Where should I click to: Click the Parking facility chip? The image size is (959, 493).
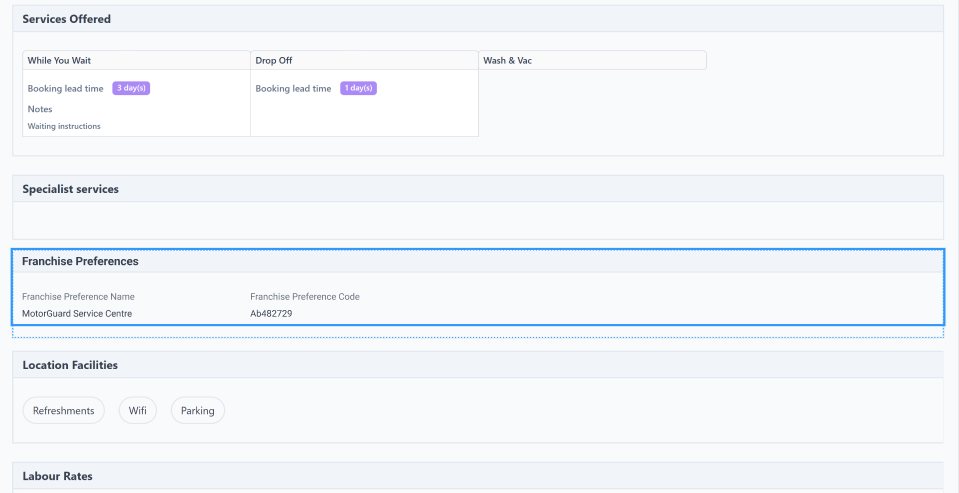[198, 411]
